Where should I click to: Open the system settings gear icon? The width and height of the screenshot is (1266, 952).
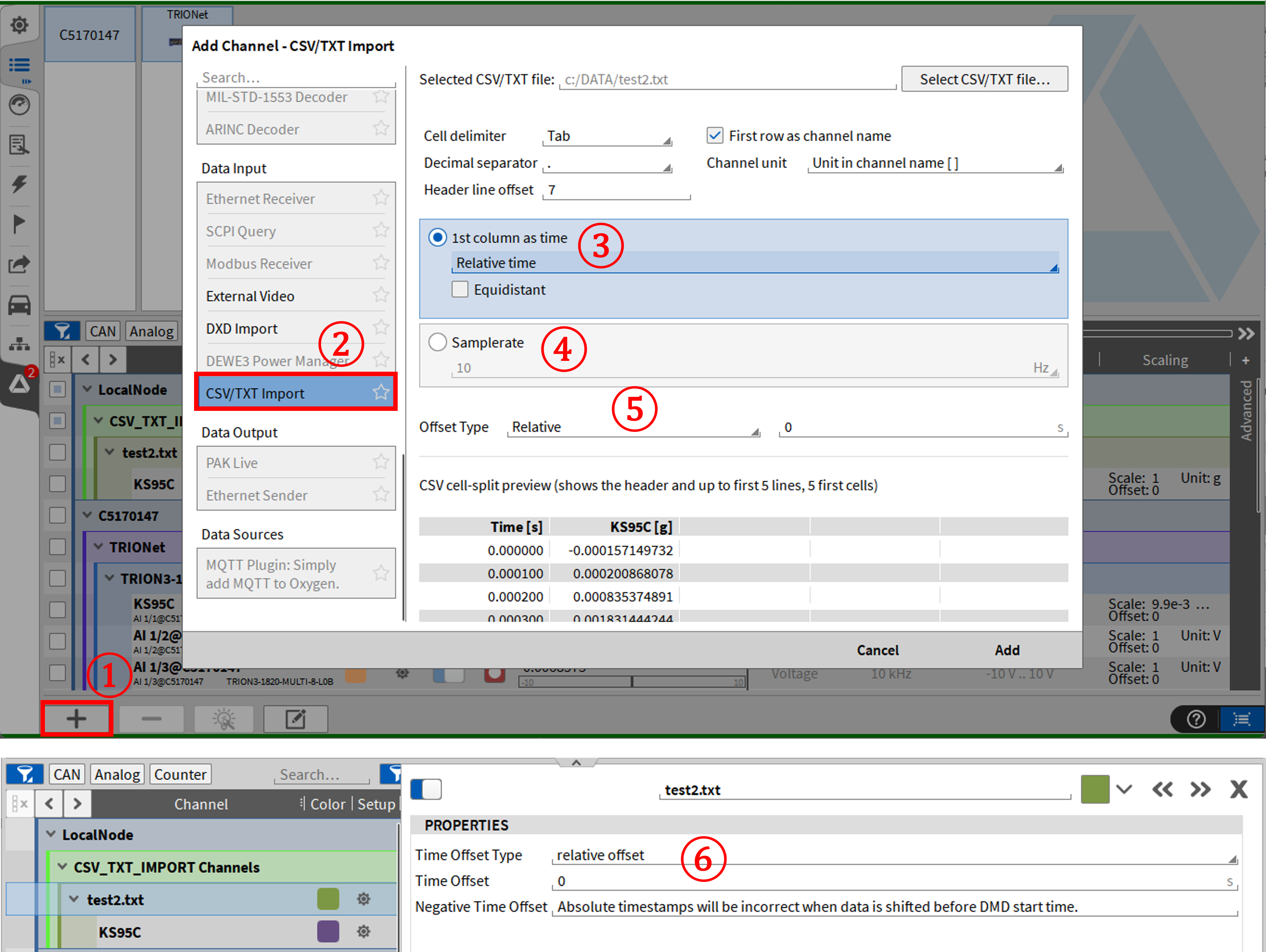click(19, 25)
